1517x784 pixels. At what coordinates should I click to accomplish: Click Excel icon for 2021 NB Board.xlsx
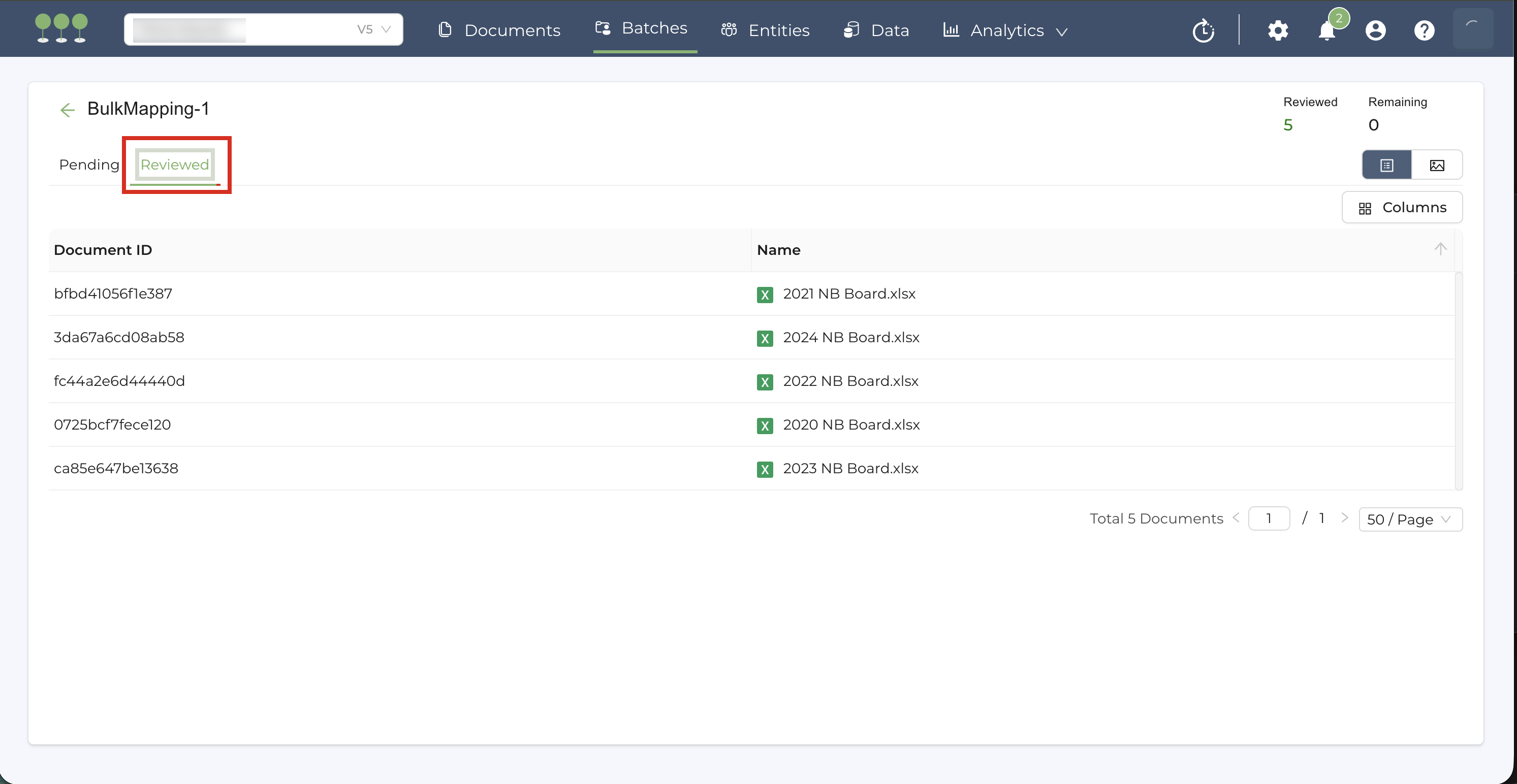coord(765,295)
